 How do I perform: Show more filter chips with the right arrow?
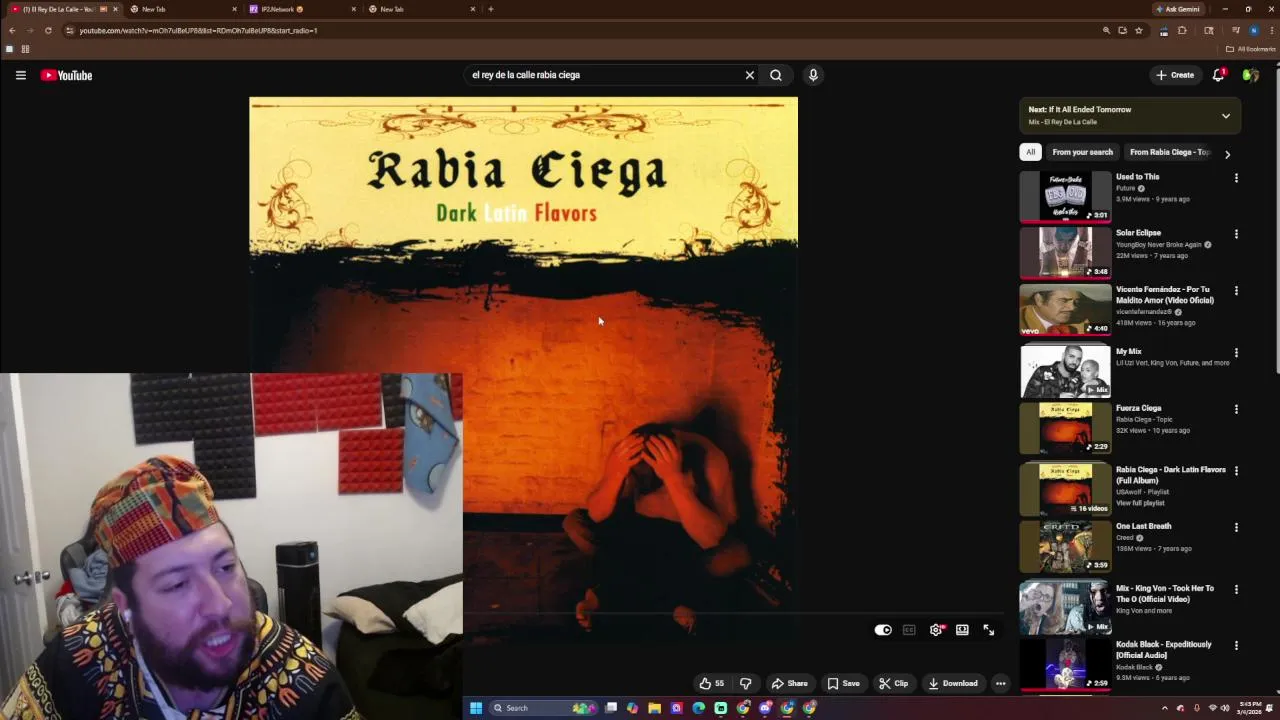click(1227, 154)
